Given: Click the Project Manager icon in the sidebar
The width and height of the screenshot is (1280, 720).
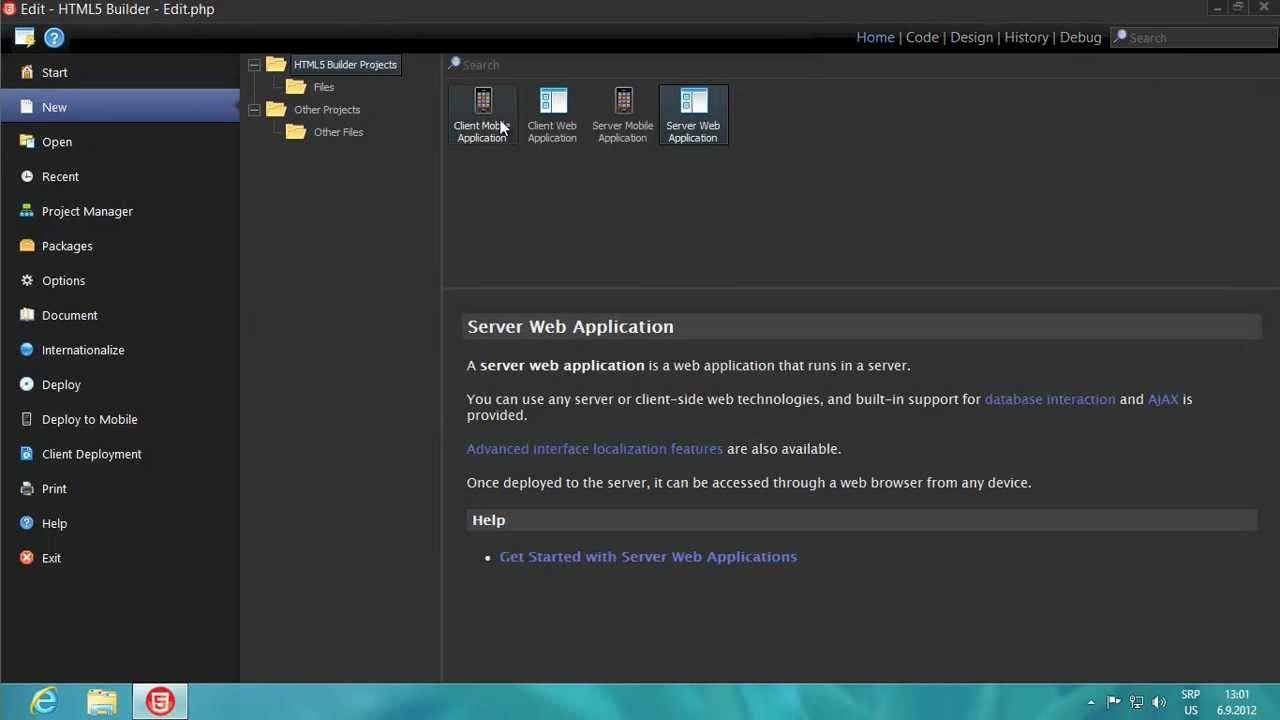Looking at the screenshot, I should [27, 211].
